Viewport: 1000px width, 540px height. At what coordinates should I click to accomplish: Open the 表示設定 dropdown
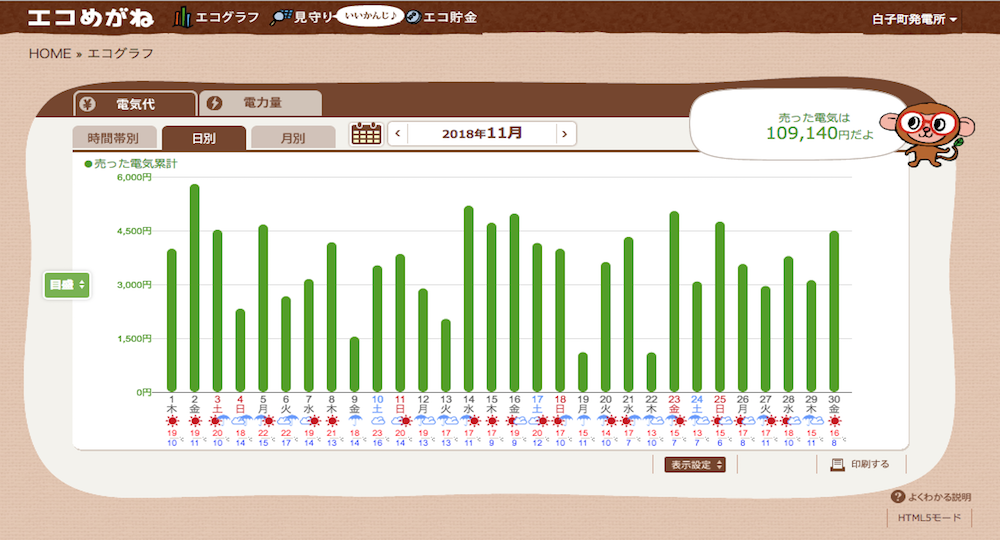pyautogui.click(x=695, y=465)
